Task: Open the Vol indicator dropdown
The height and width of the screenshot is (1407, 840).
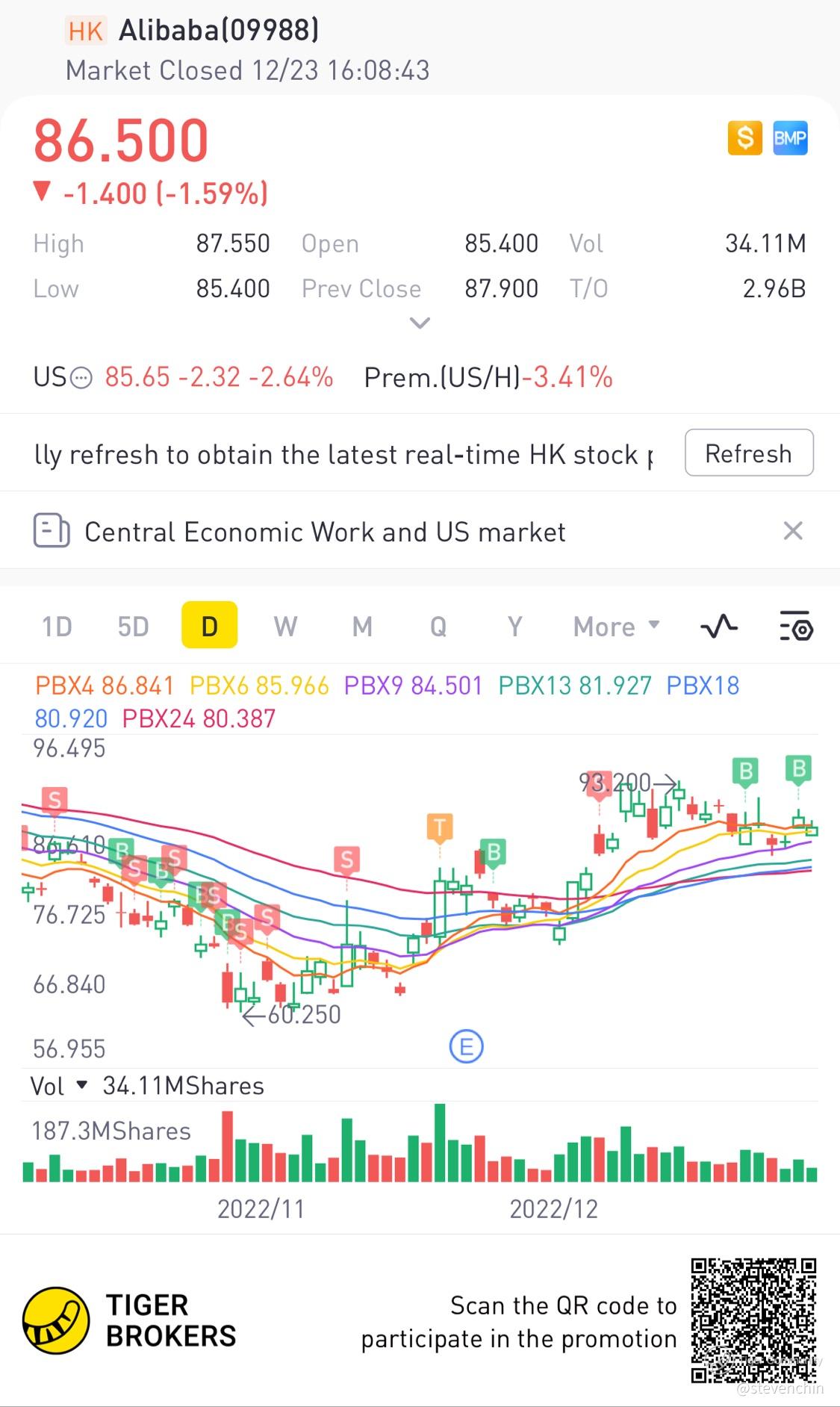Action: [82, 1085]
